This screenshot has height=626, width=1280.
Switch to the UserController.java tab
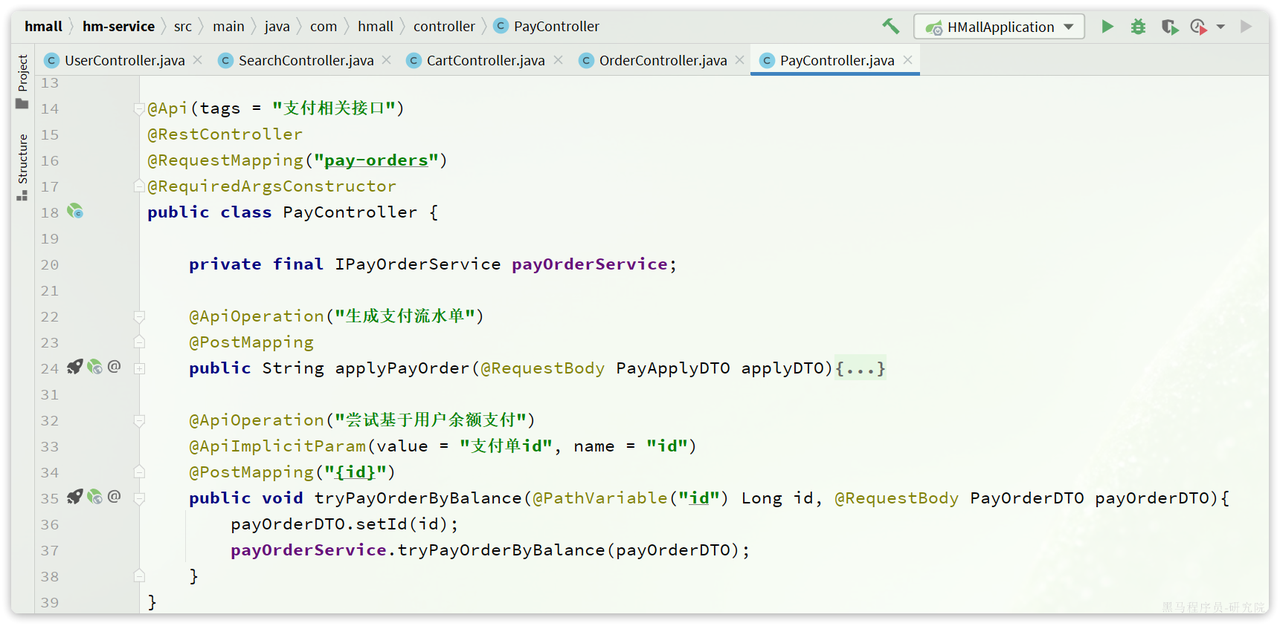pos(124,61)
